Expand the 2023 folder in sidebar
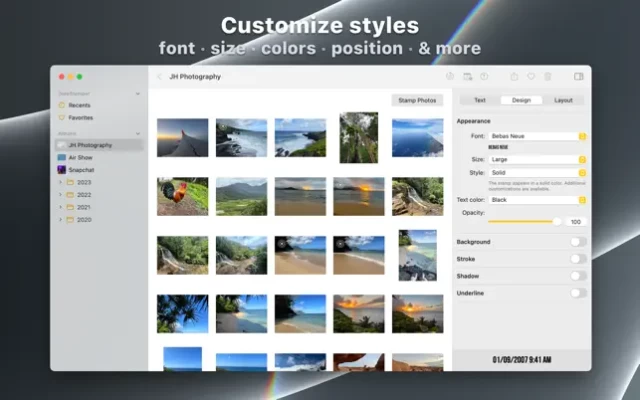 [60, 183]
